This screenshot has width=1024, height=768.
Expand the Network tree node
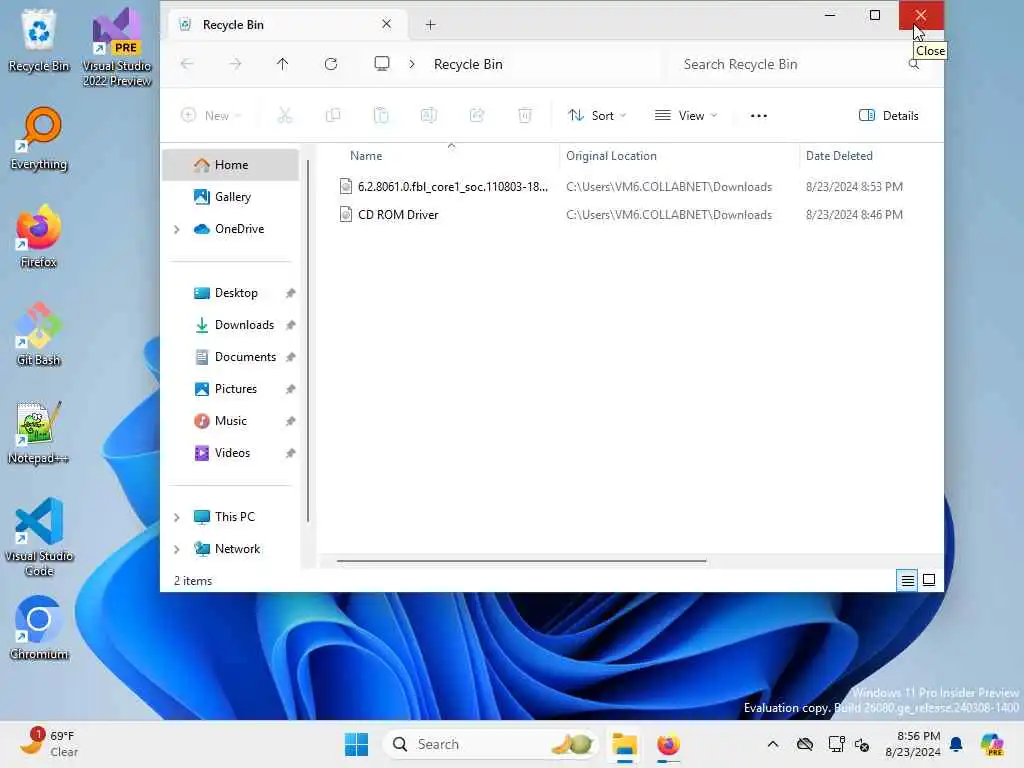[176, 549]
